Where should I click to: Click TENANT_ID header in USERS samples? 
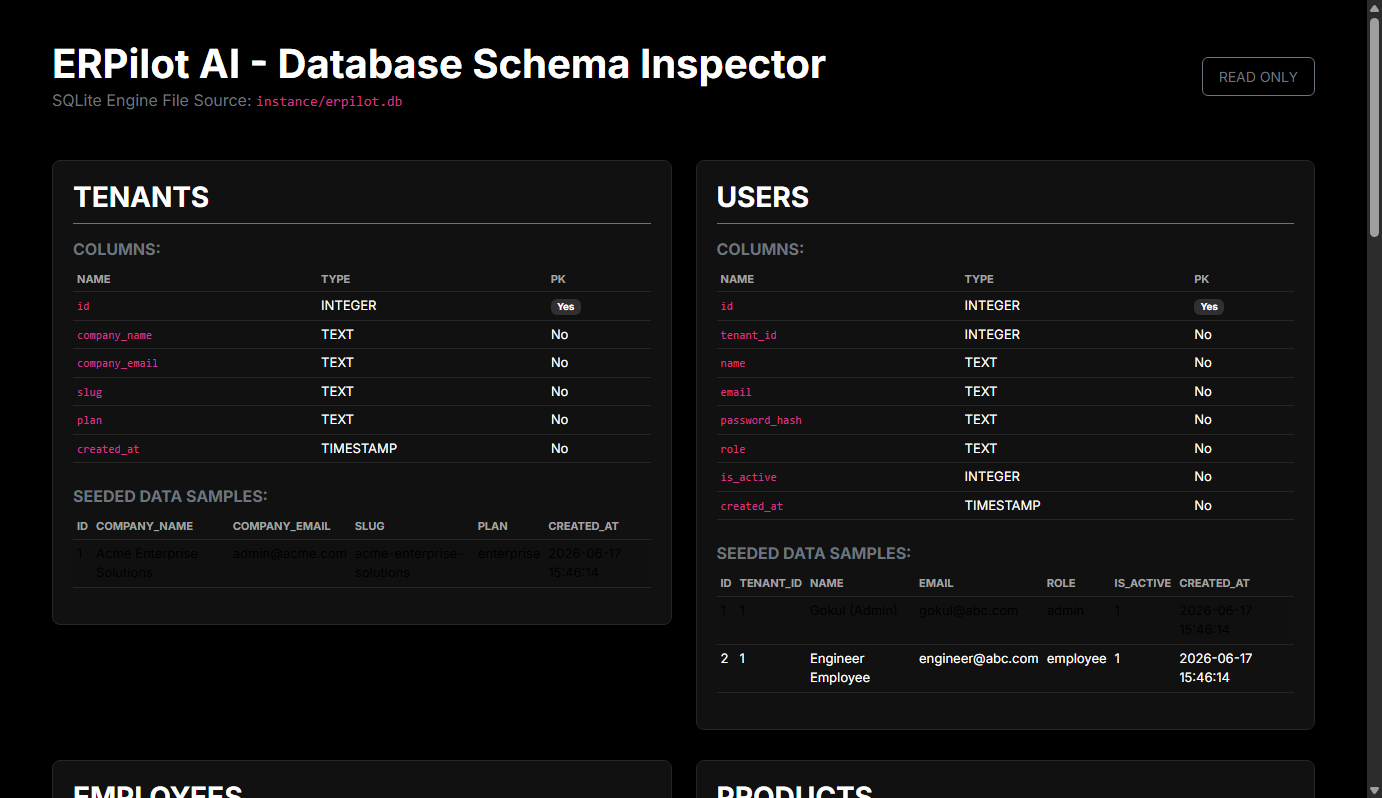coord(770,583)
